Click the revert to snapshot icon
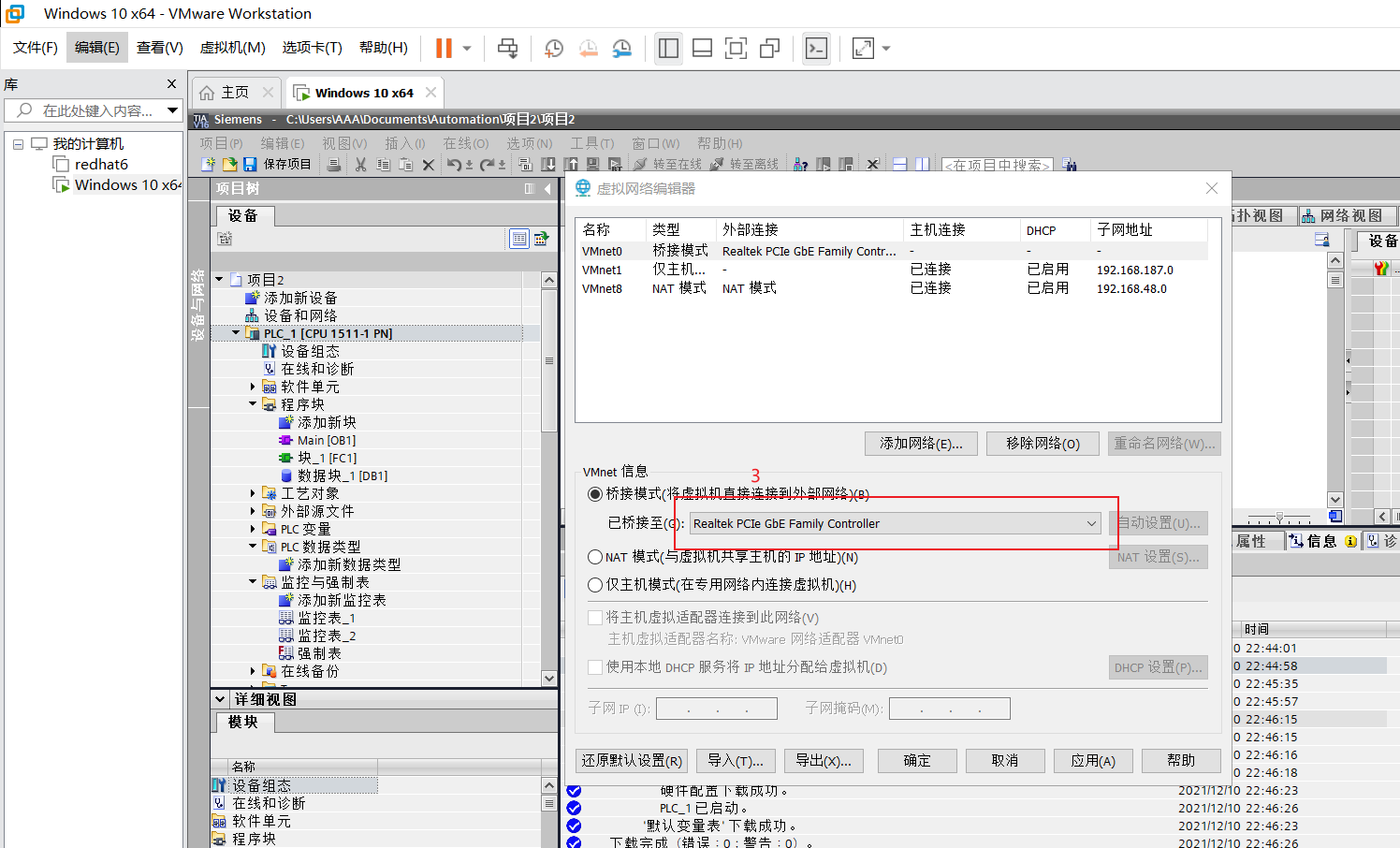 tap(588, 48)
